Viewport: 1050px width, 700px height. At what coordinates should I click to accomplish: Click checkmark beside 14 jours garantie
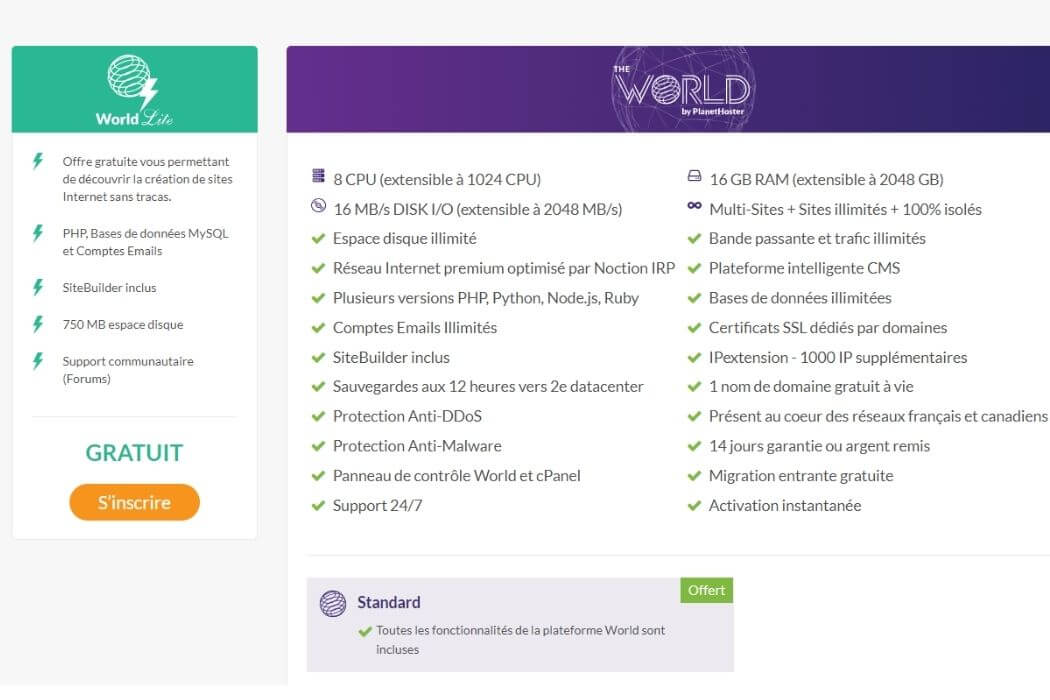point(694,446)
